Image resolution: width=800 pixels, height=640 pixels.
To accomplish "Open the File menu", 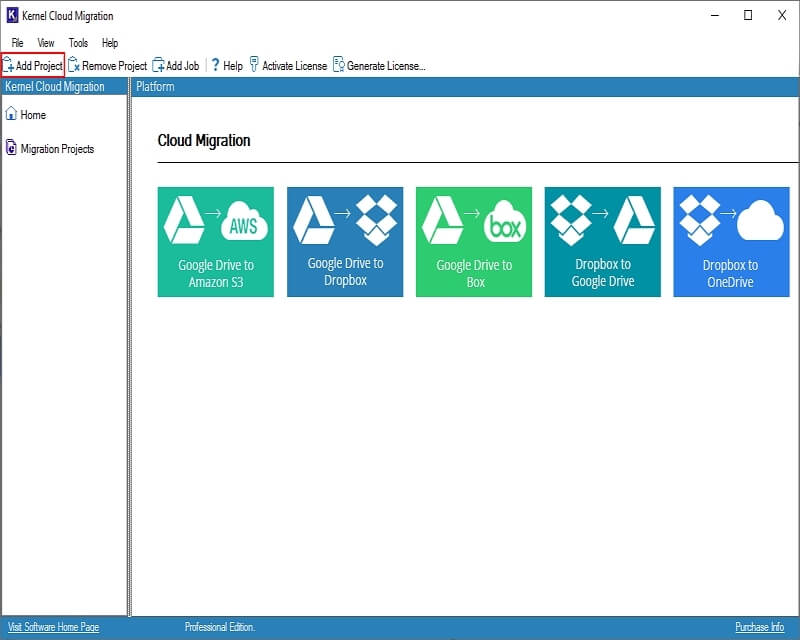I will [17, 43].
